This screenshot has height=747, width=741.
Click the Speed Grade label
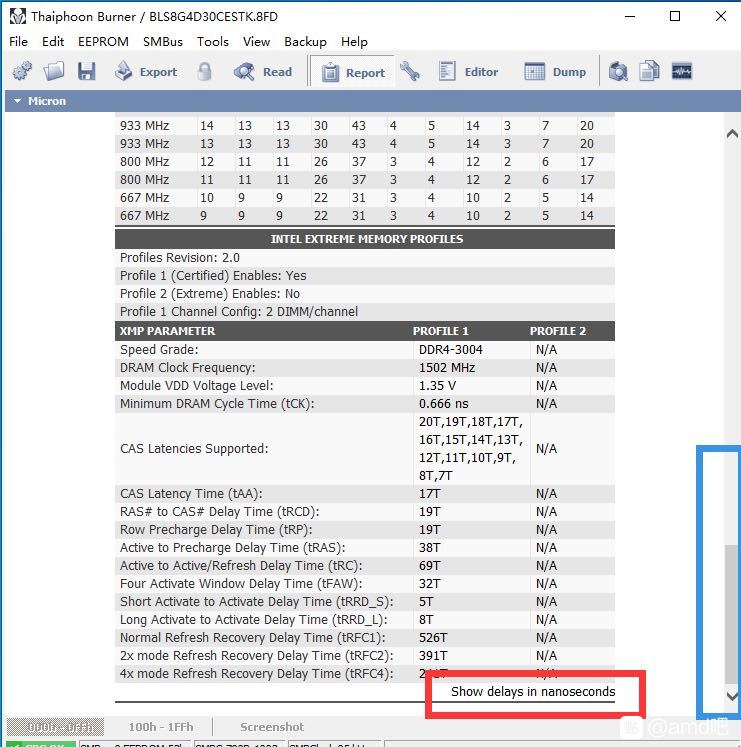pos(159,350)
